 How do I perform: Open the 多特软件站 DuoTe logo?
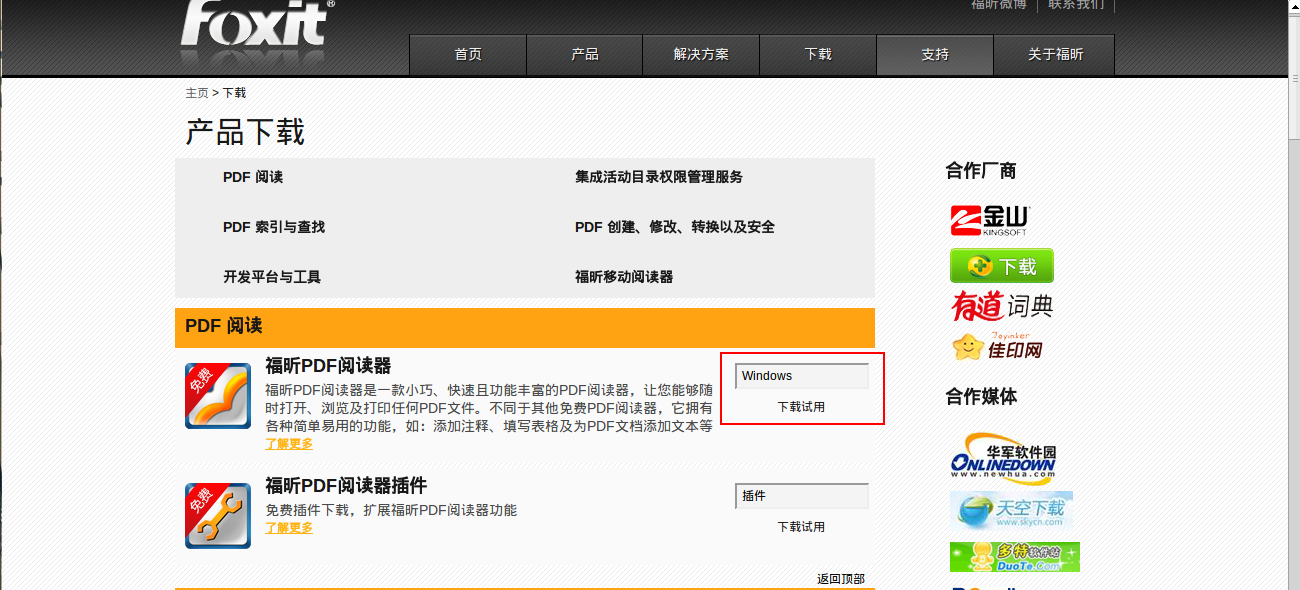pos(1015,557)
